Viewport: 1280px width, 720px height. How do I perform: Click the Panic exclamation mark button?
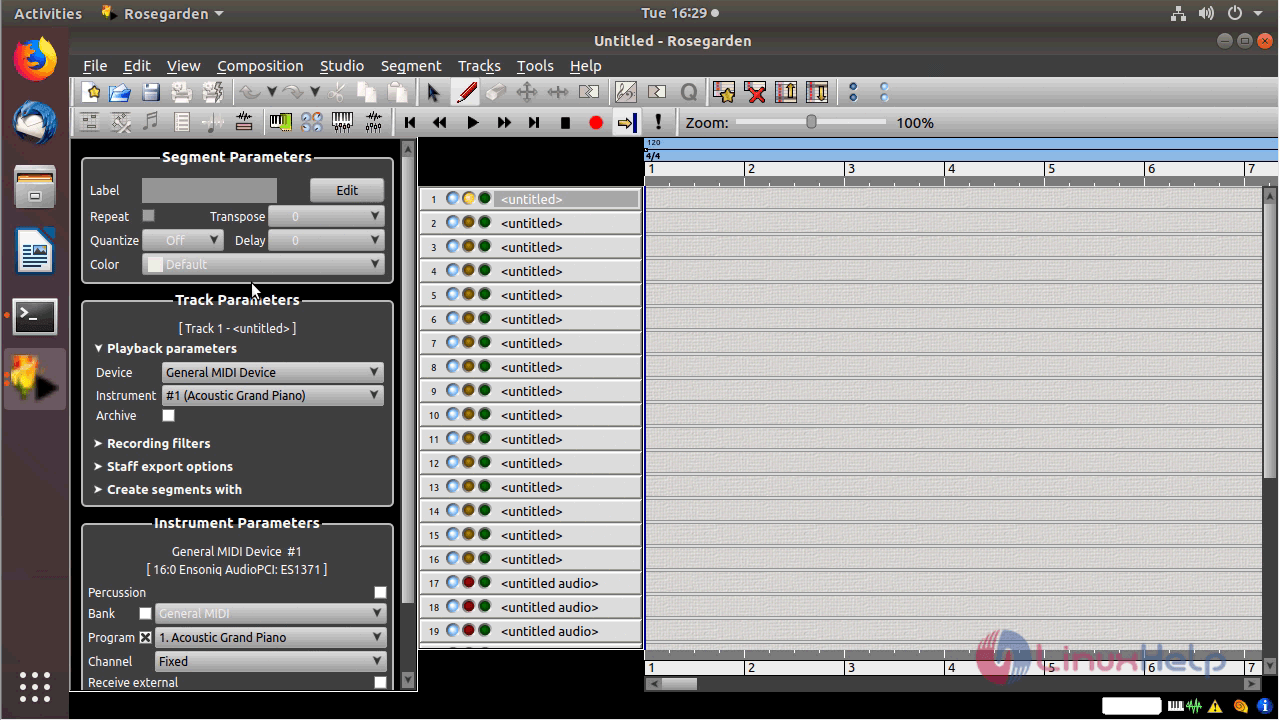point(658,122)
